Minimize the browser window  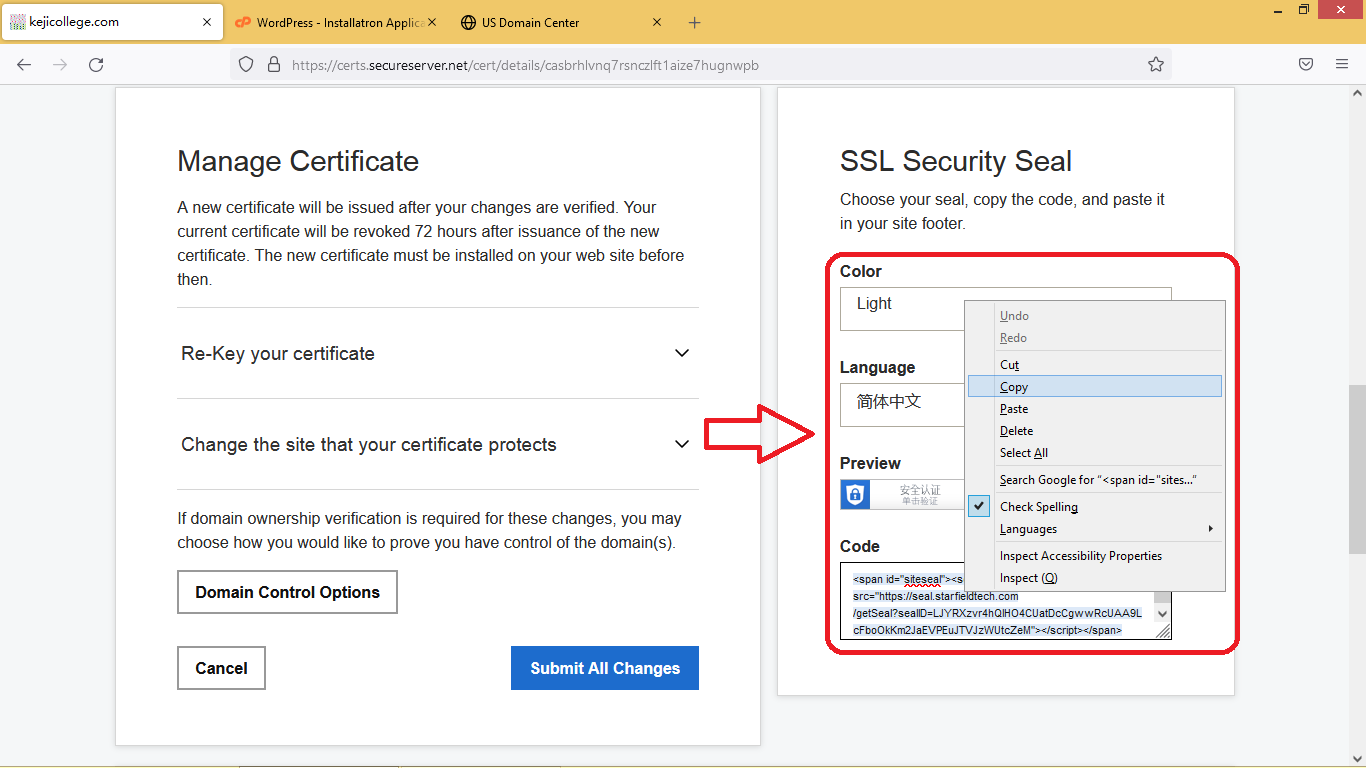1278,9
